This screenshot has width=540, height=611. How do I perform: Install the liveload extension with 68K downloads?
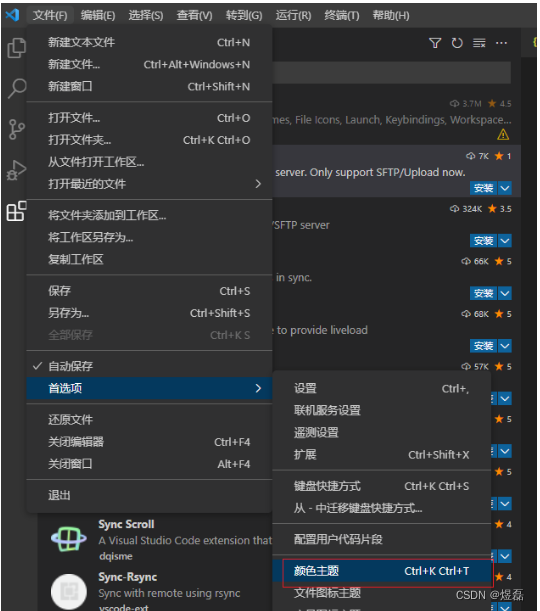pos(484,346)
